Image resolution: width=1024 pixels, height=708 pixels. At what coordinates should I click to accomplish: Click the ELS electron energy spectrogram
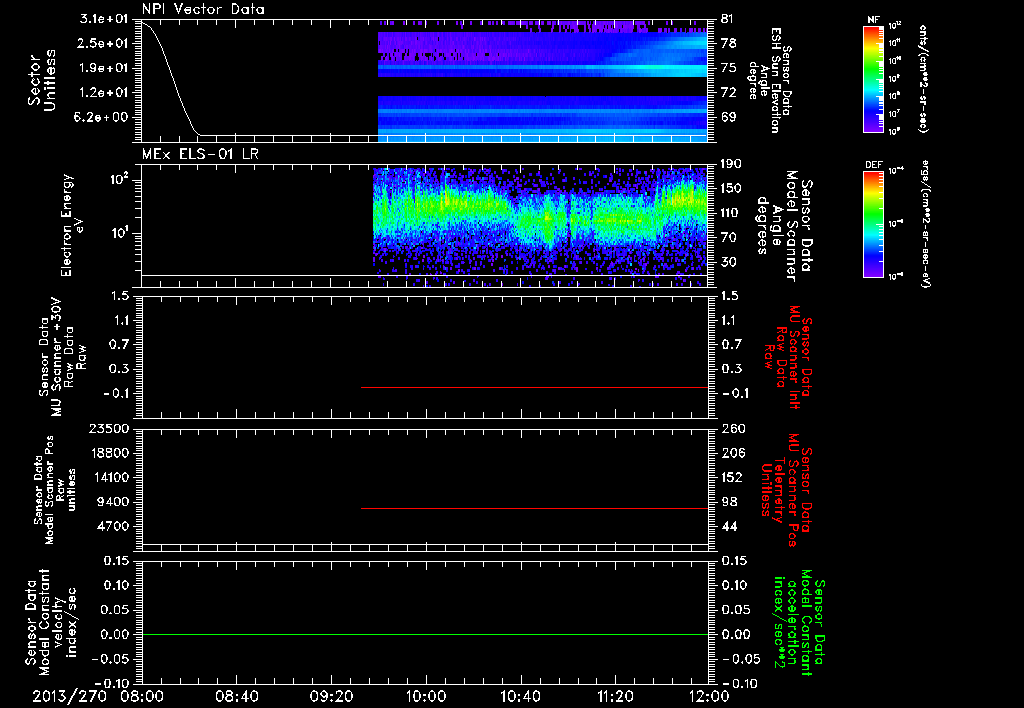[540, 227]
